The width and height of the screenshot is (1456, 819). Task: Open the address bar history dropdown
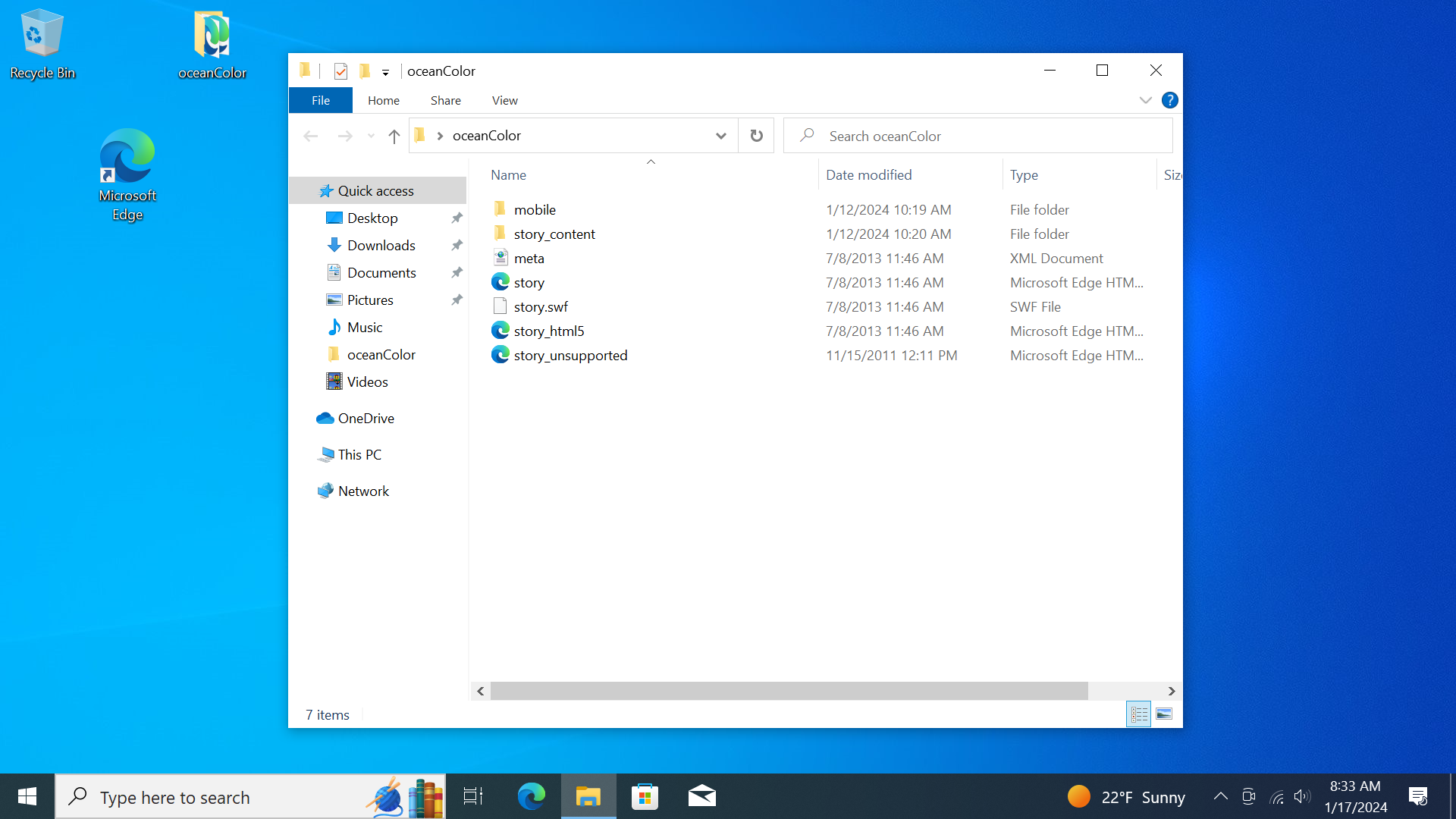pyautogui.click(x=720, y=136)
